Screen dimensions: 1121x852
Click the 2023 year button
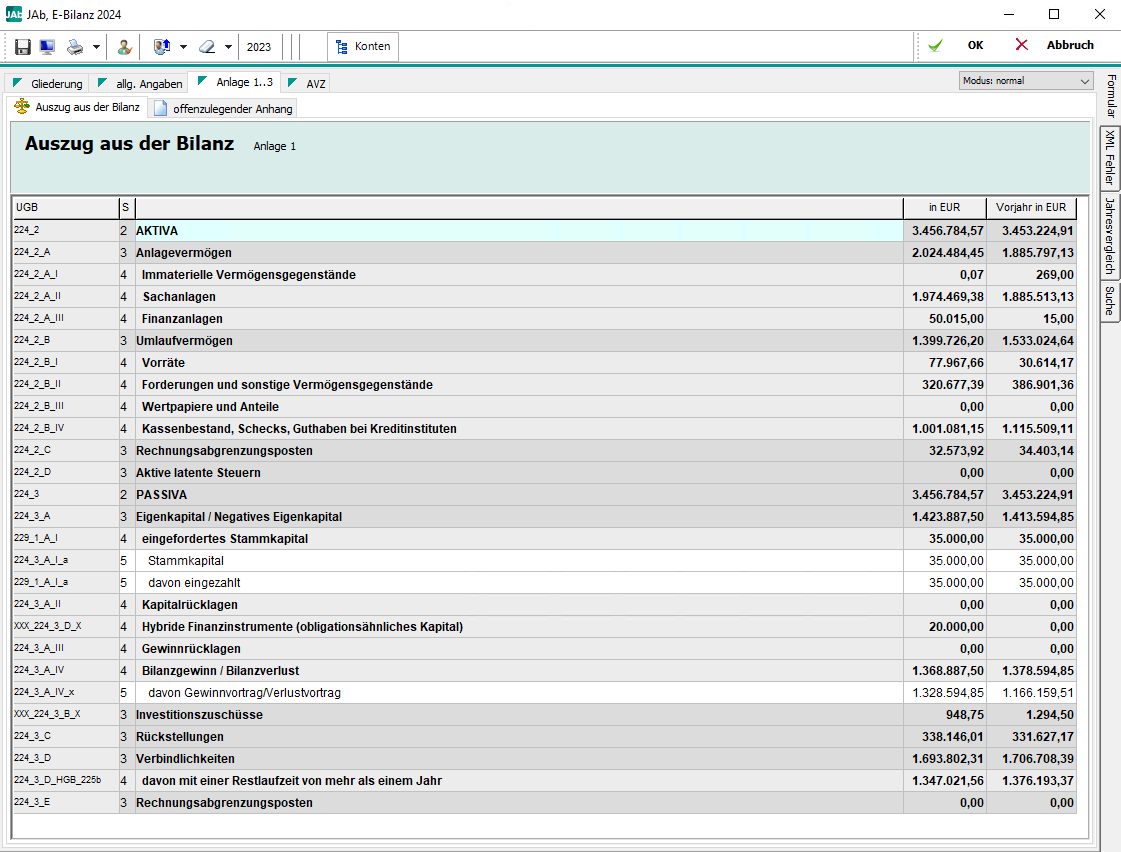(x=259, y=46)
